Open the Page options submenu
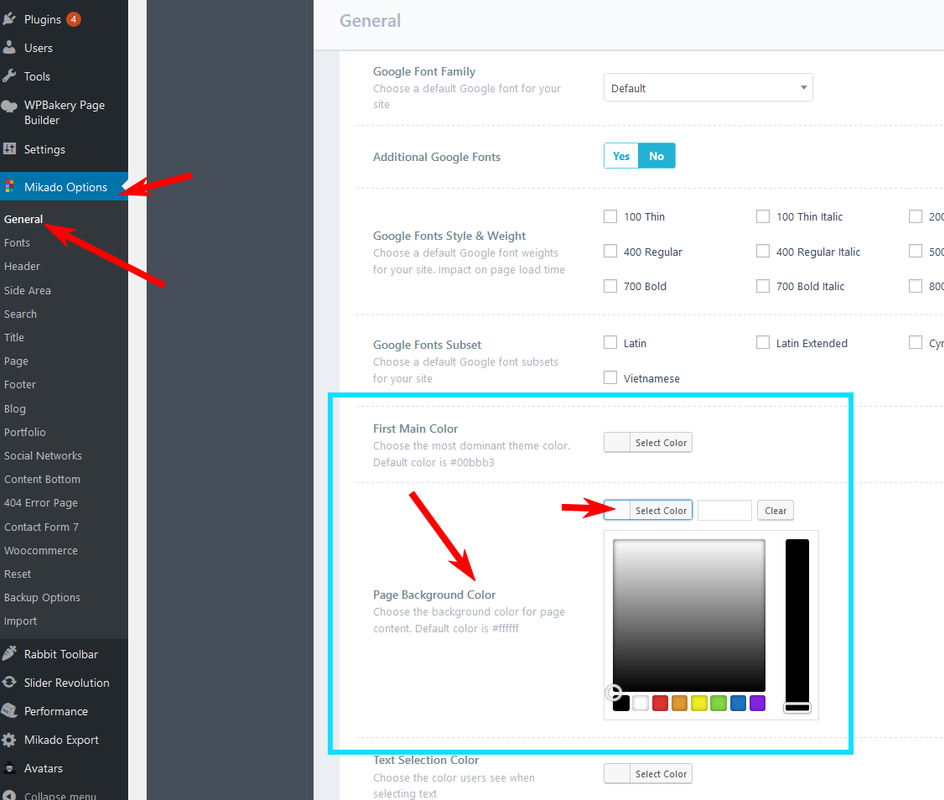The width and height of the screenshot is (944, 800). click(x=16, y=361)
